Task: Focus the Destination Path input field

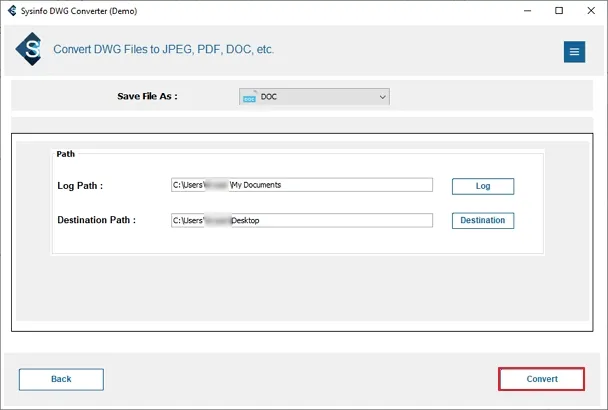Action: coord(302,220)
